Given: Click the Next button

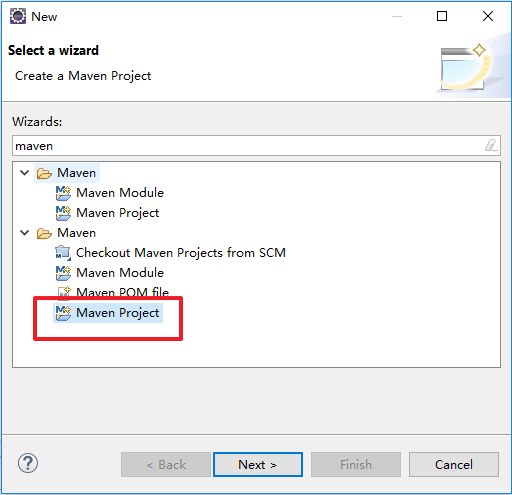Looking at the screenshot, I should click(258, 464).
